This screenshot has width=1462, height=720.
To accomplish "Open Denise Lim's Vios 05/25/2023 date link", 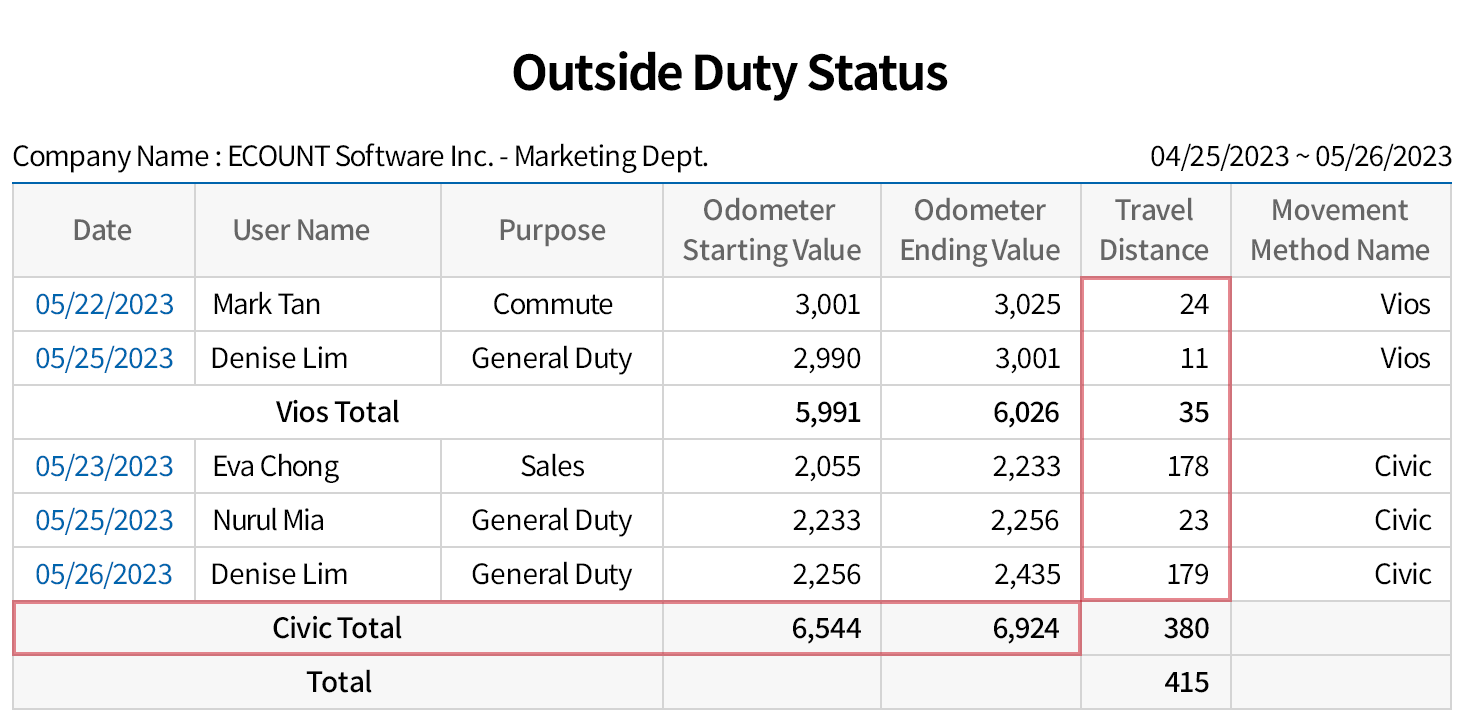I will [104, 358].
